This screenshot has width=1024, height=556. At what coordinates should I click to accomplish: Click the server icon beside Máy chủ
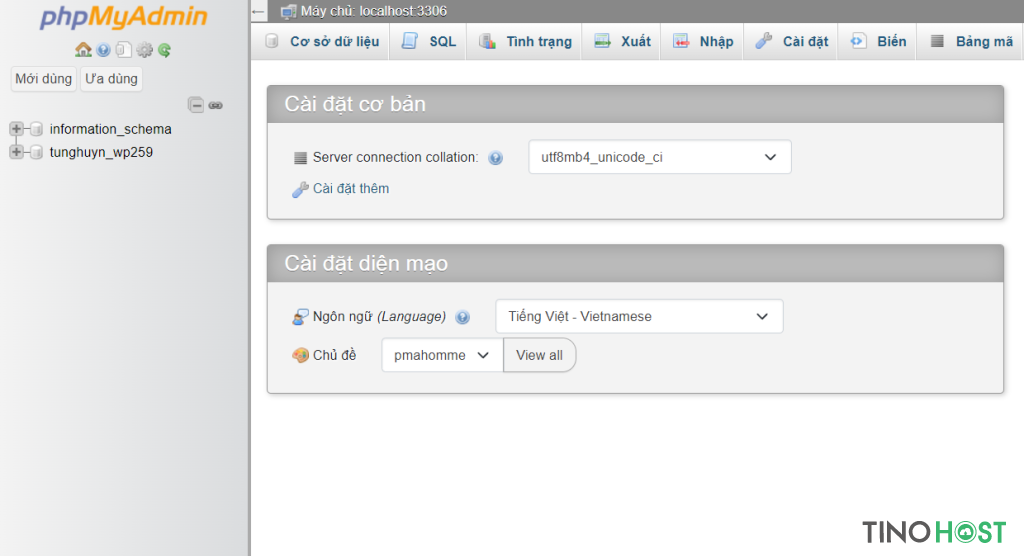click(x=288, y=12)
